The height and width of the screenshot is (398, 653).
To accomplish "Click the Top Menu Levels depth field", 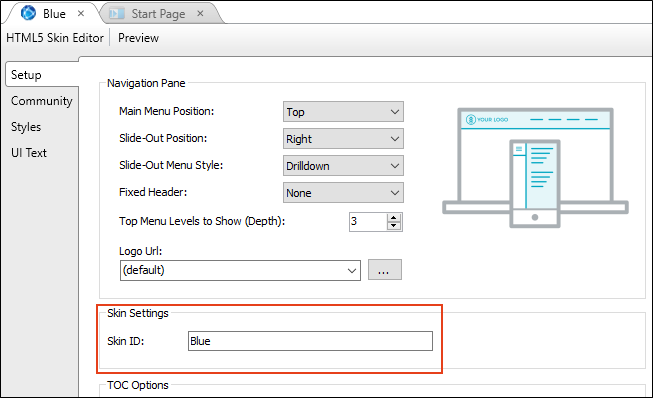I will [x=368, y=221].
